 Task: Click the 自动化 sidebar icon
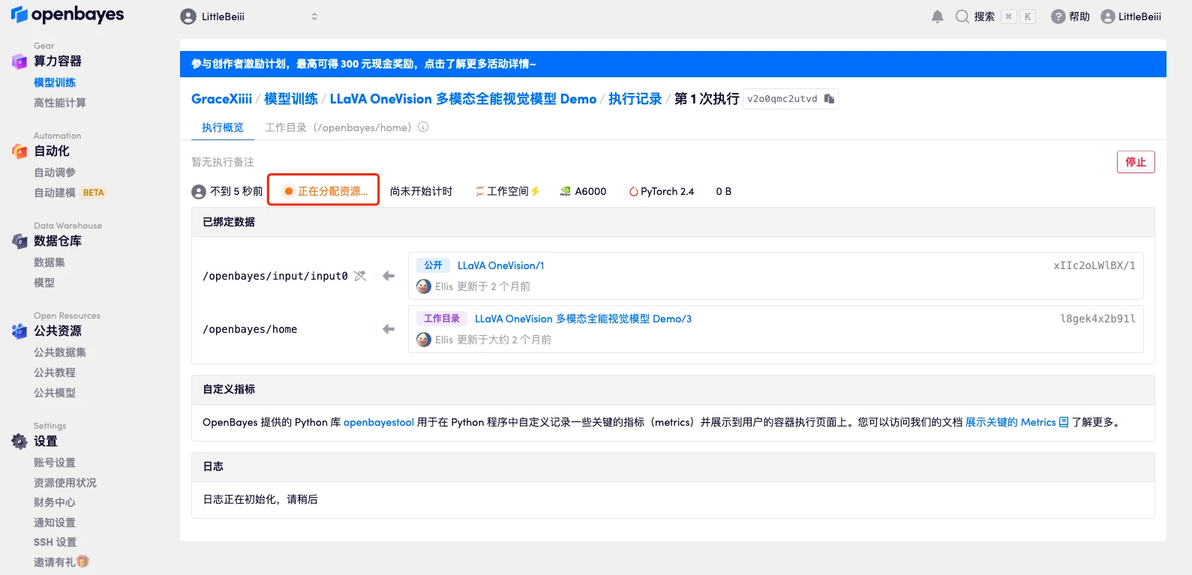[19, 151]
